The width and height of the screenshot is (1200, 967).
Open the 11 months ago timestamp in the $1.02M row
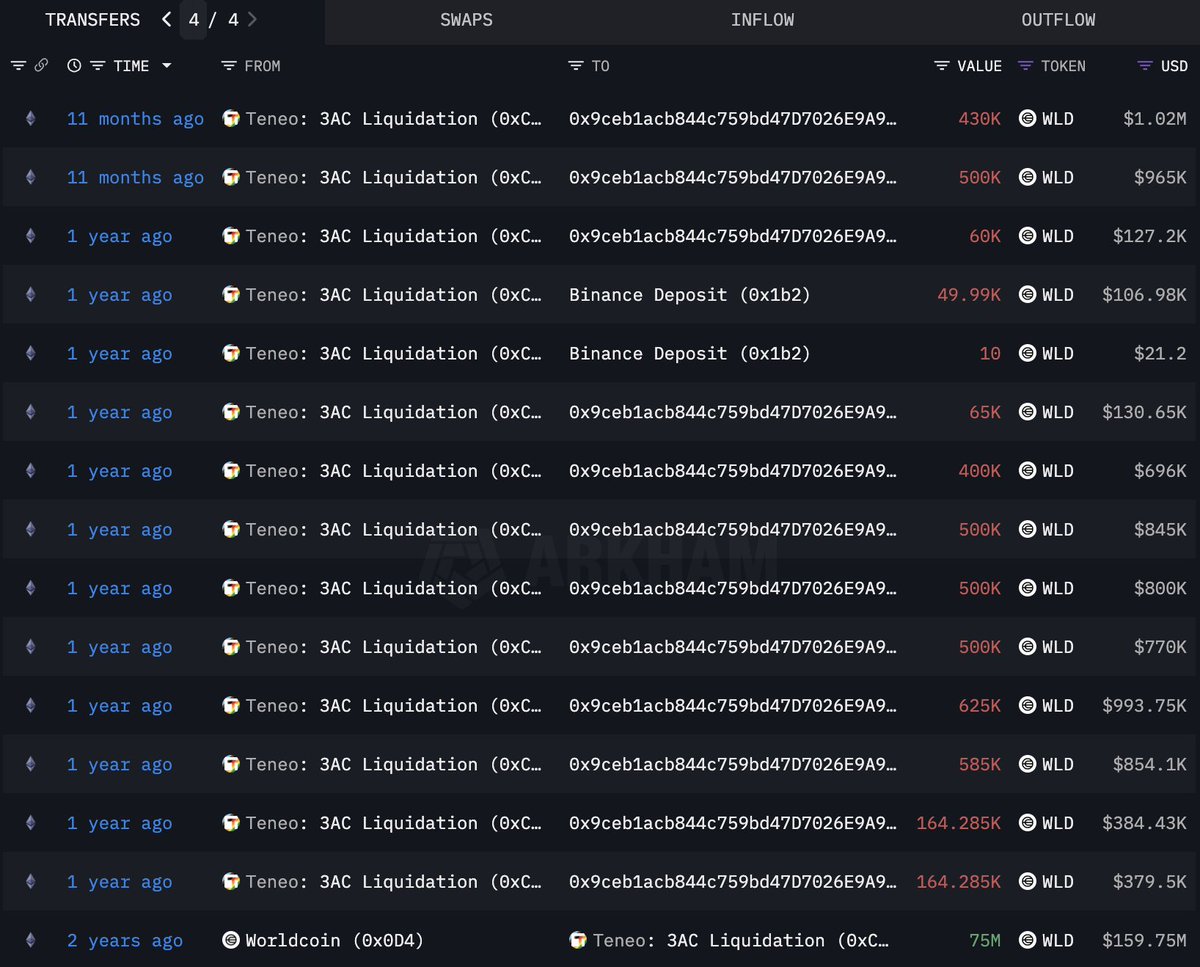tap(135, 119)
